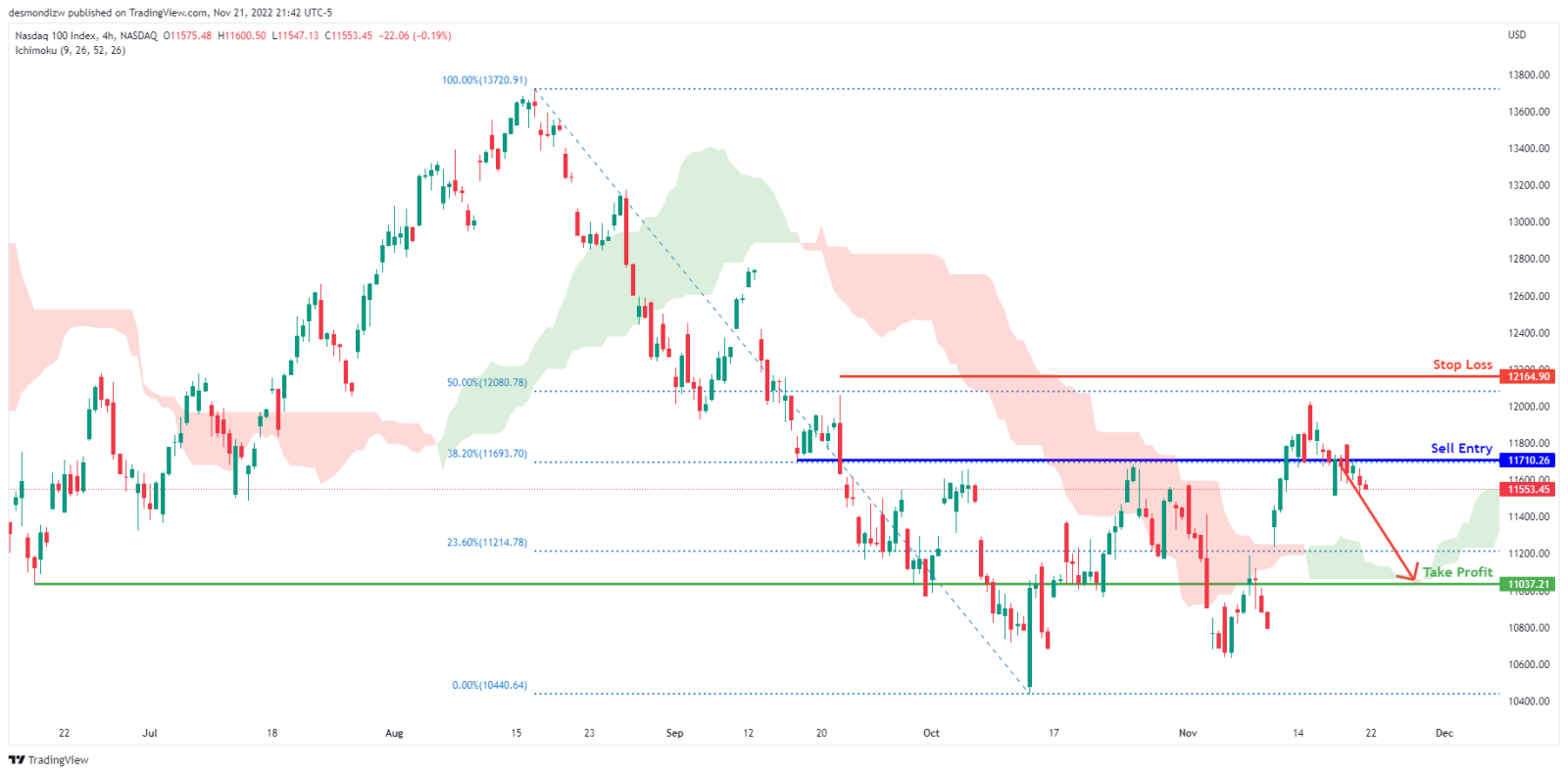Click the 100.00%(13720.91) Fibonacci label

(484, 80)
